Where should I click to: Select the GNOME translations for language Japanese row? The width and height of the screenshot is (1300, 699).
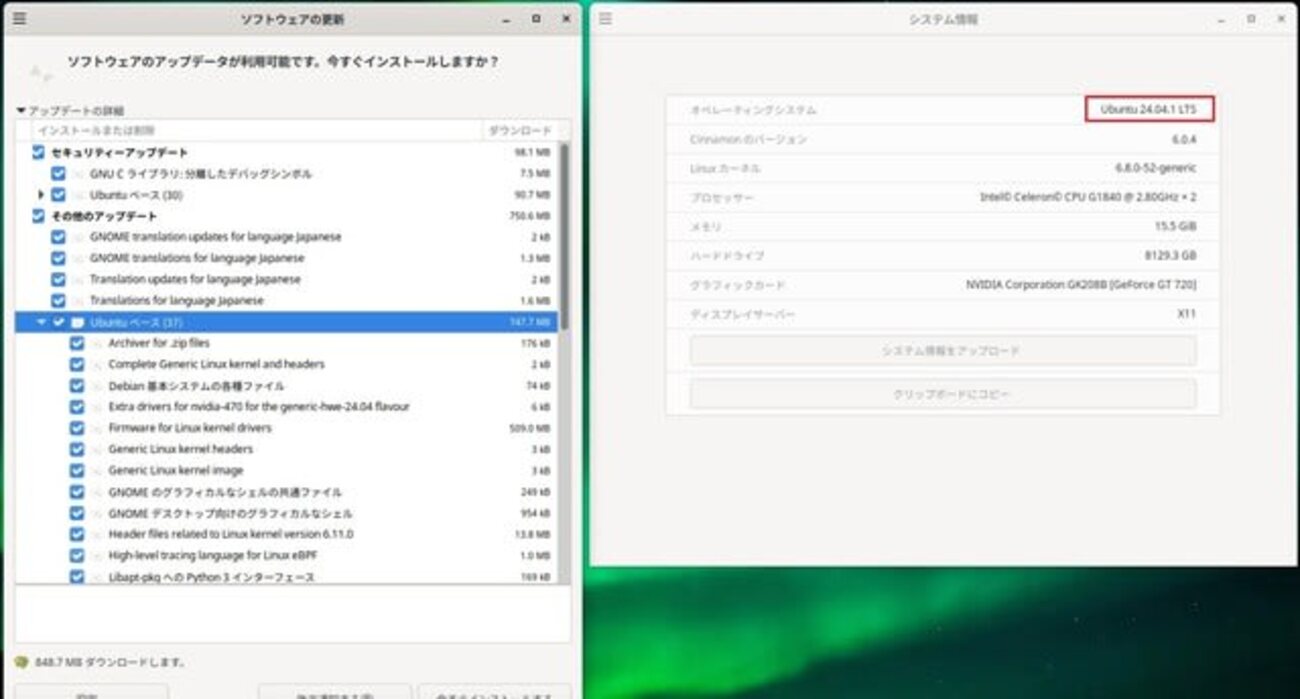[286, 258]
